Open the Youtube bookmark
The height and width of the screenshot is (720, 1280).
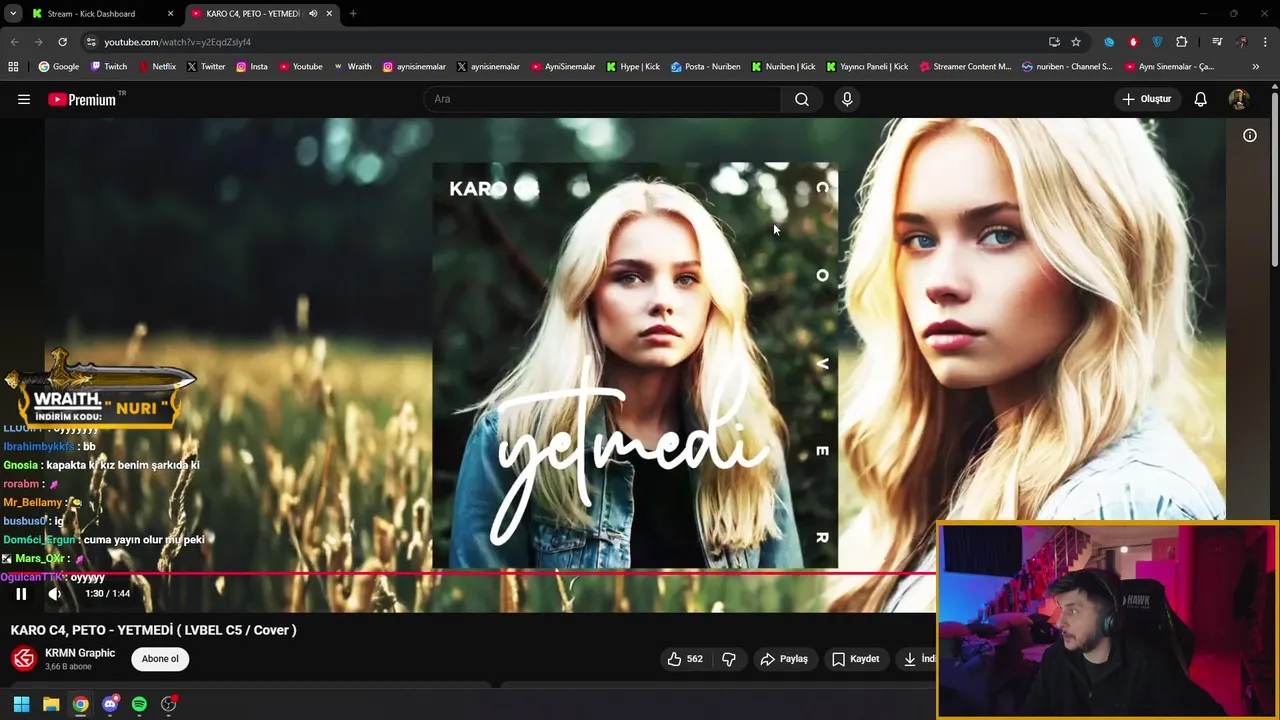click(301, 67)
